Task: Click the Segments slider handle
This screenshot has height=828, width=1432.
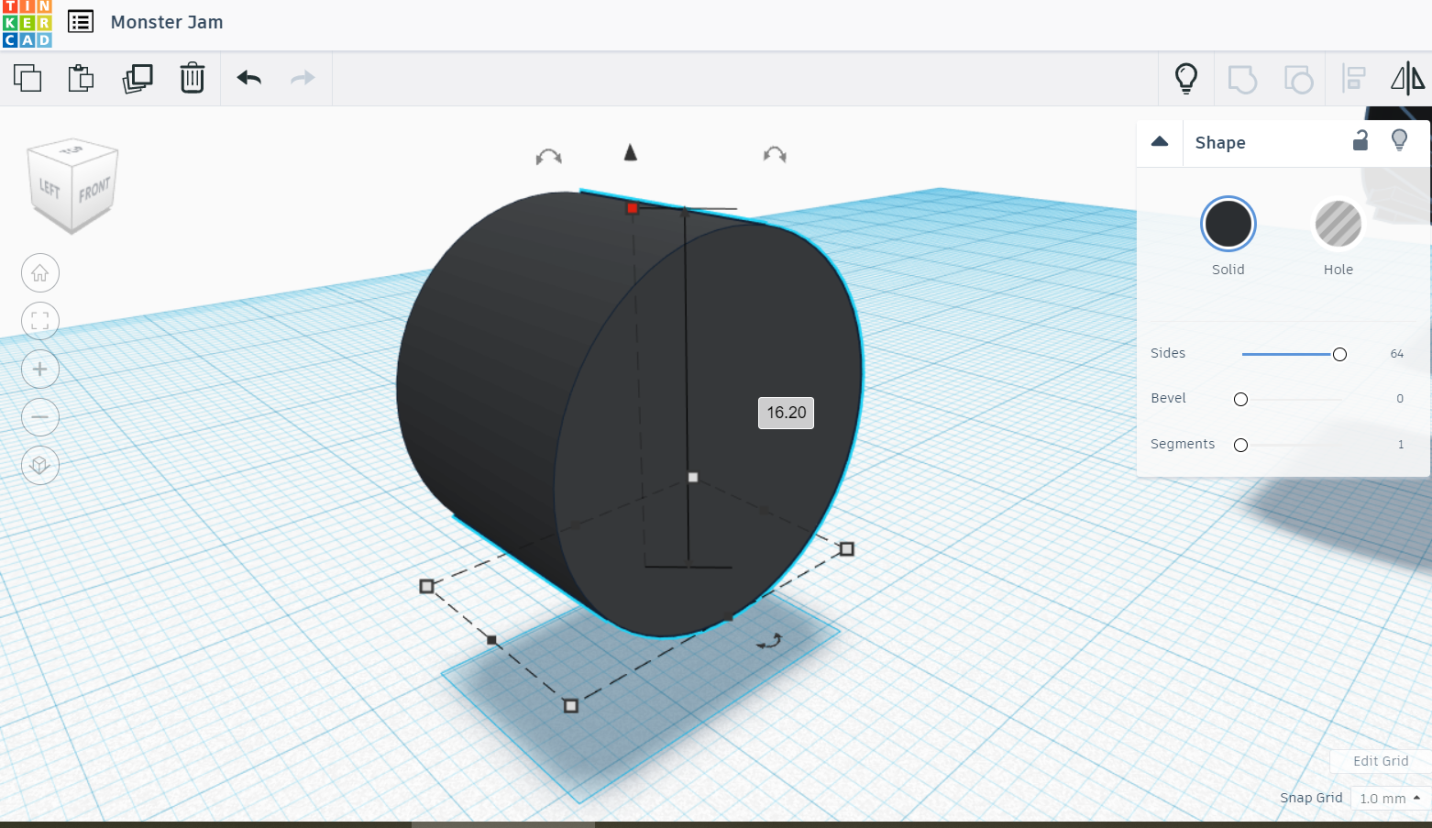Action: [x=1241, y=445]
